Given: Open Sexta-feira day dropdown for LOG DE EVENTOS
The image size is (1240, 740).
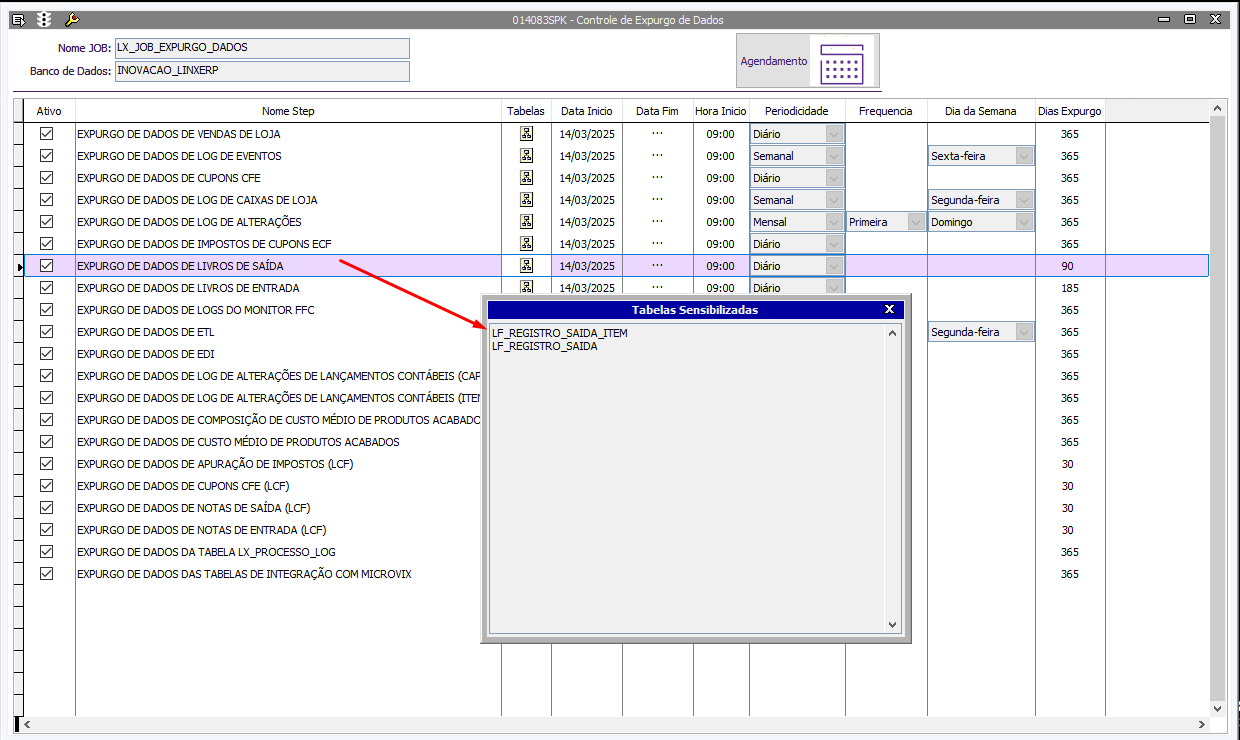Looking at the screenshot, I should coord(1024,156).
